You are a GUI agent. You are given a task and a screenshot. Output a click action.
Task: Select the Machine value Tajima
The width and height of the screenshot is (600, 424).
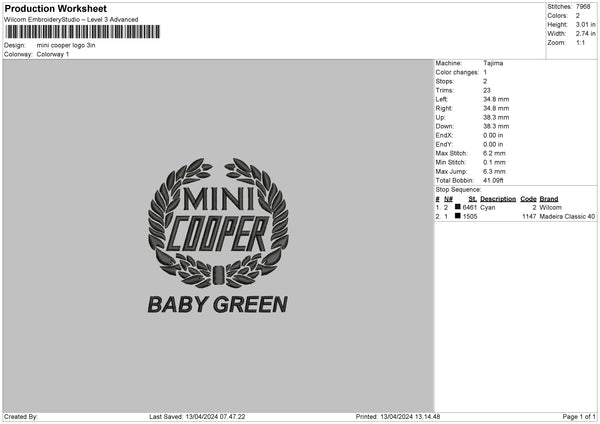click(493, 63)
